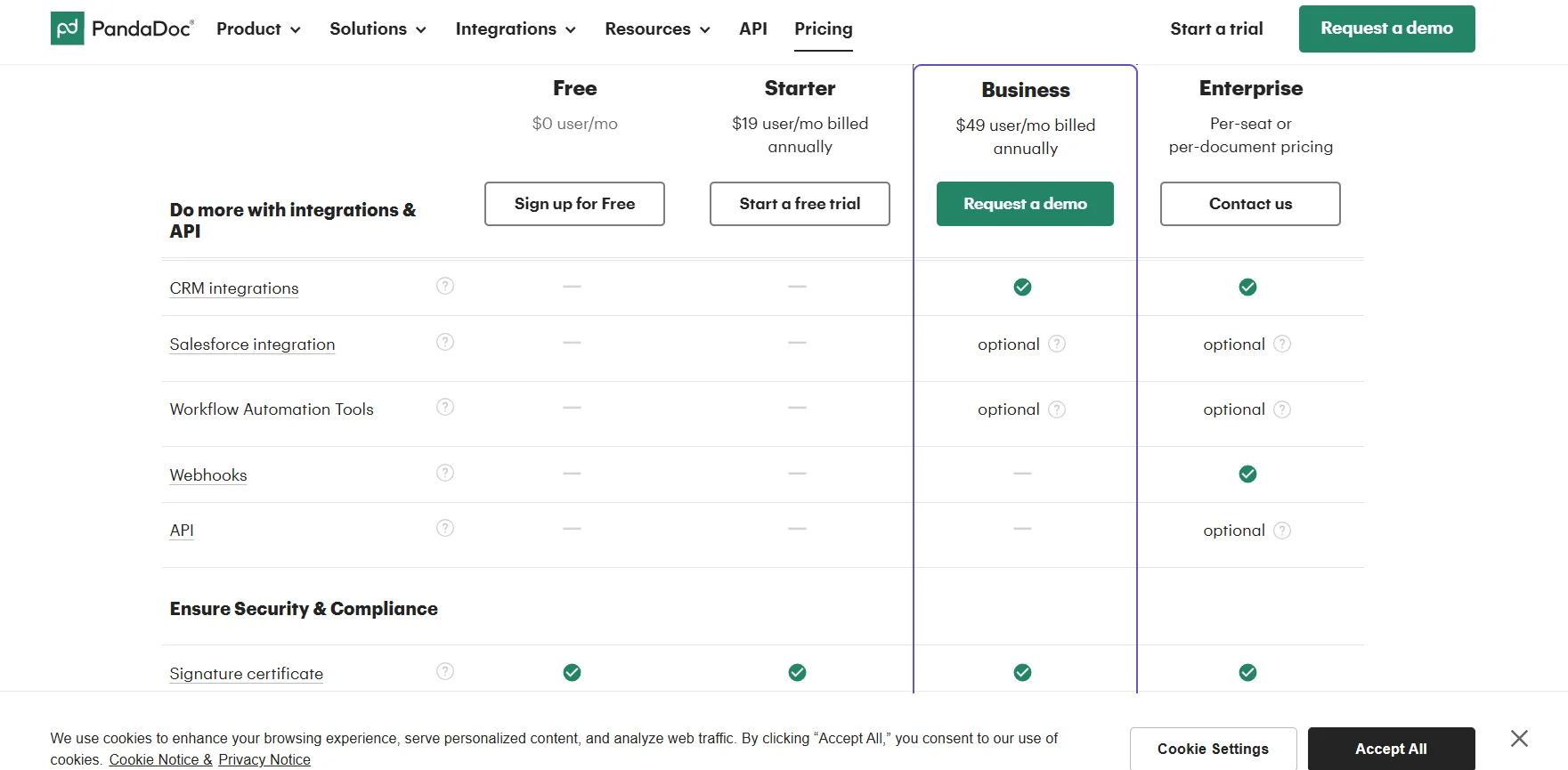Open the Solutions dropdown menu
The width and height of the screenshot is (1568, 770).
click(x=378, y=28)
